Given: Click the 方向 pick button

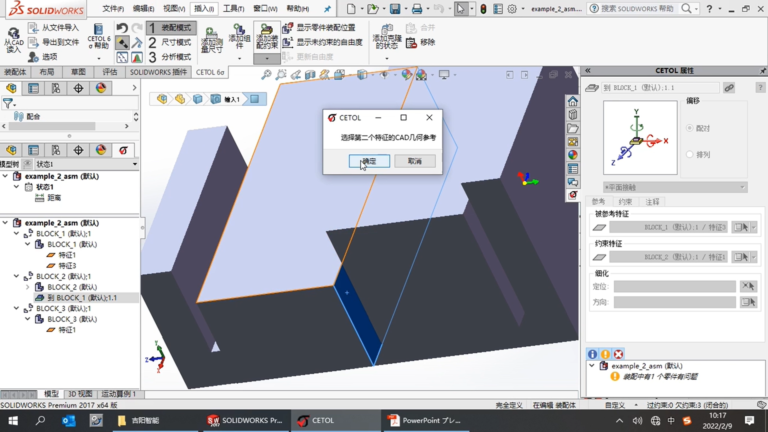Looking at the screenshot, I should (748, 302).
